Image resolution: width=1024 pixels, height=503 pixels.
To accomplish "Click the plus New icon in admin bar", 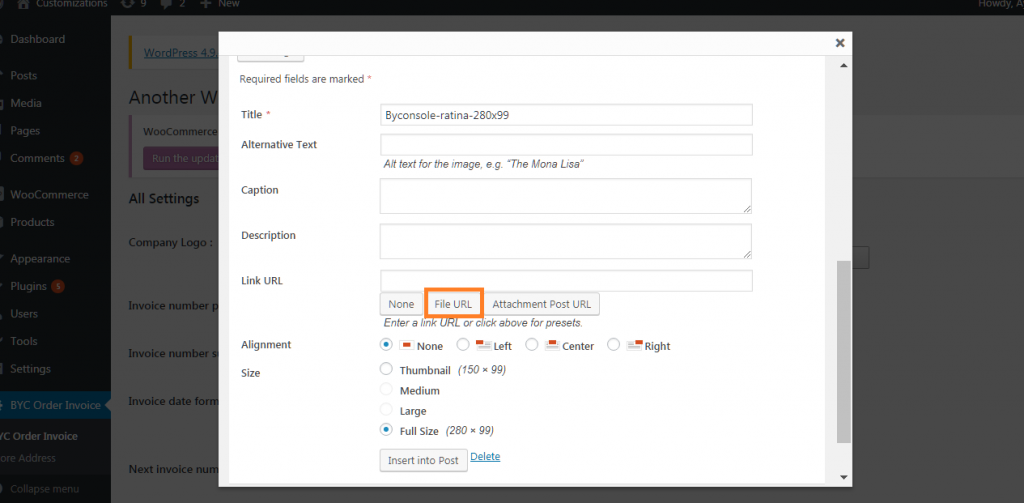I will tap(205, 4).
